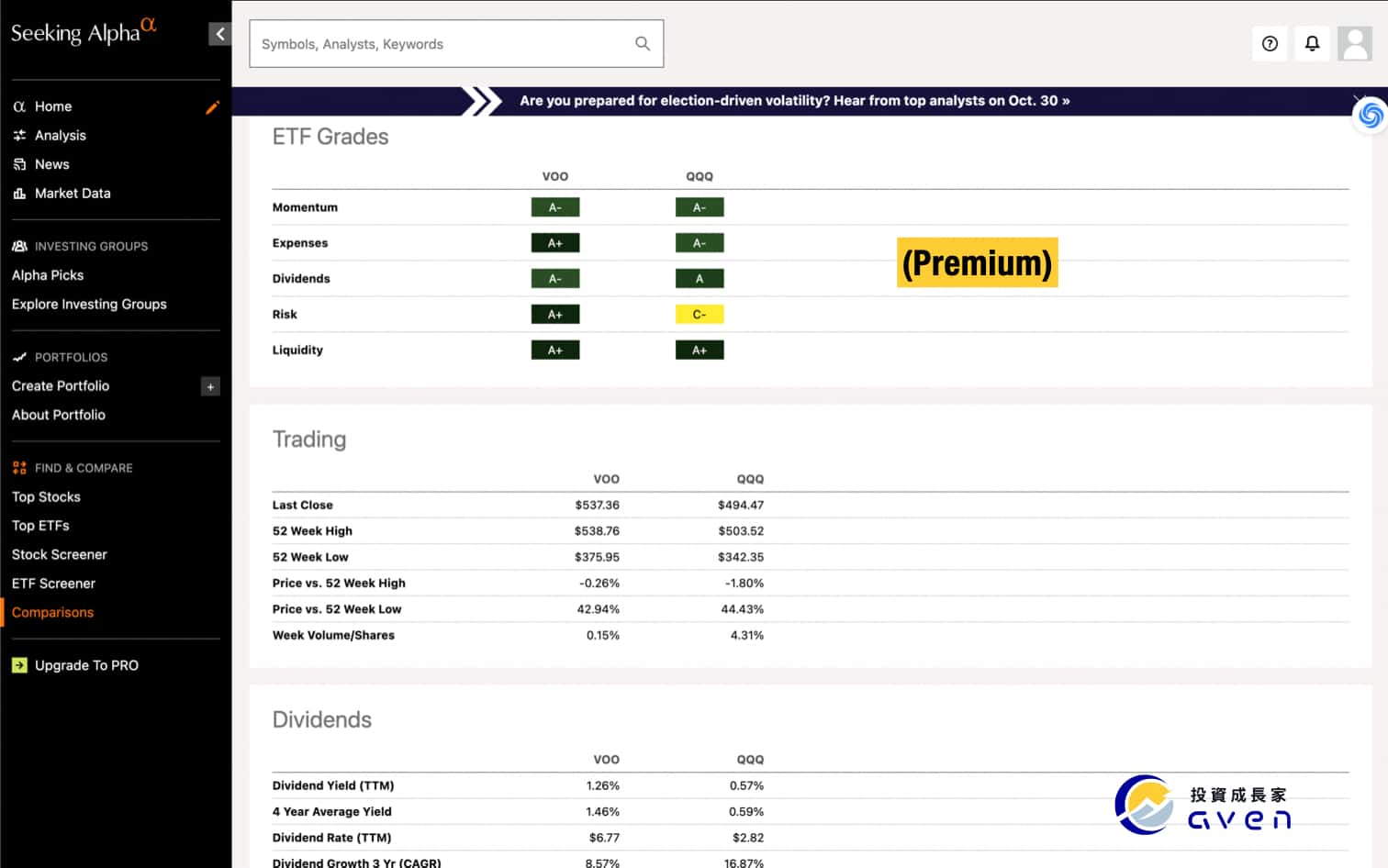1388x868 pixels.
Task: Click the orange edit pencil icon
Action: coord(212,107)
